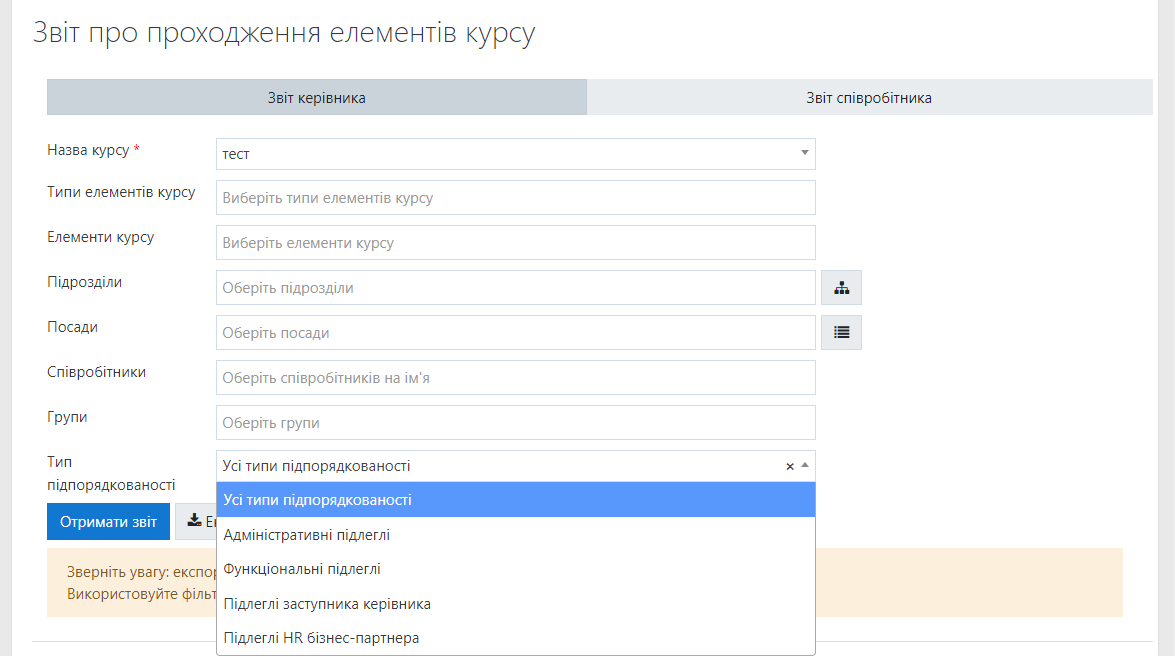Switch to the 'Звіт співробітника' tab
Viewport: 1175px width, 656px height.
(x=869, y=97)
